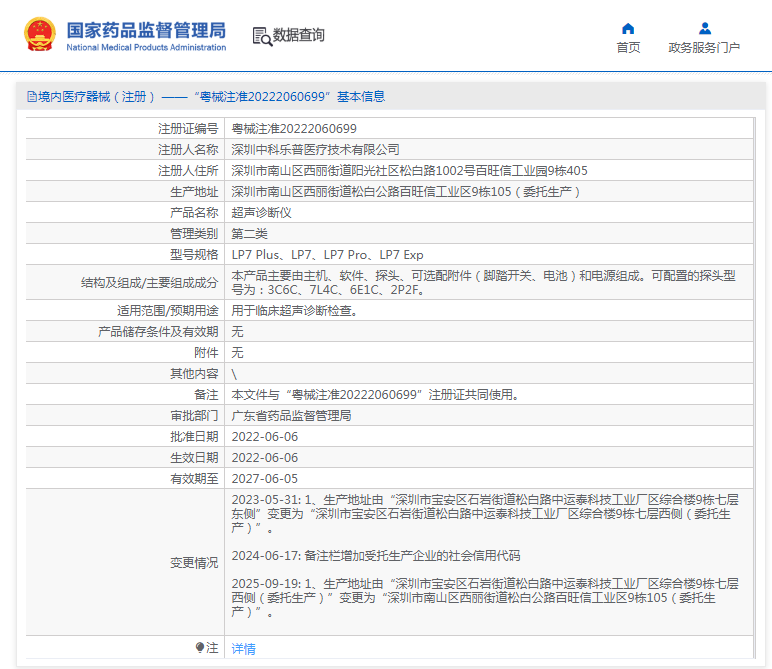This screenshot has width=772, height=669.
Task: Click structure text listing probes 3C6C、7L4C
Action: [x=483, y=283]
